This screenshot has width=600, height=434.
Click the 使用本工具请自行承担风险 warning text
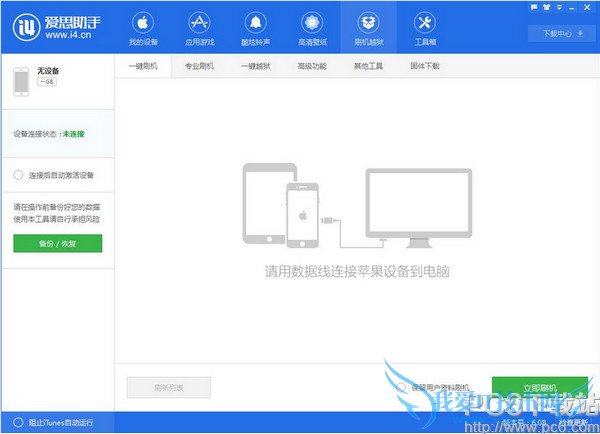[57, 219]
